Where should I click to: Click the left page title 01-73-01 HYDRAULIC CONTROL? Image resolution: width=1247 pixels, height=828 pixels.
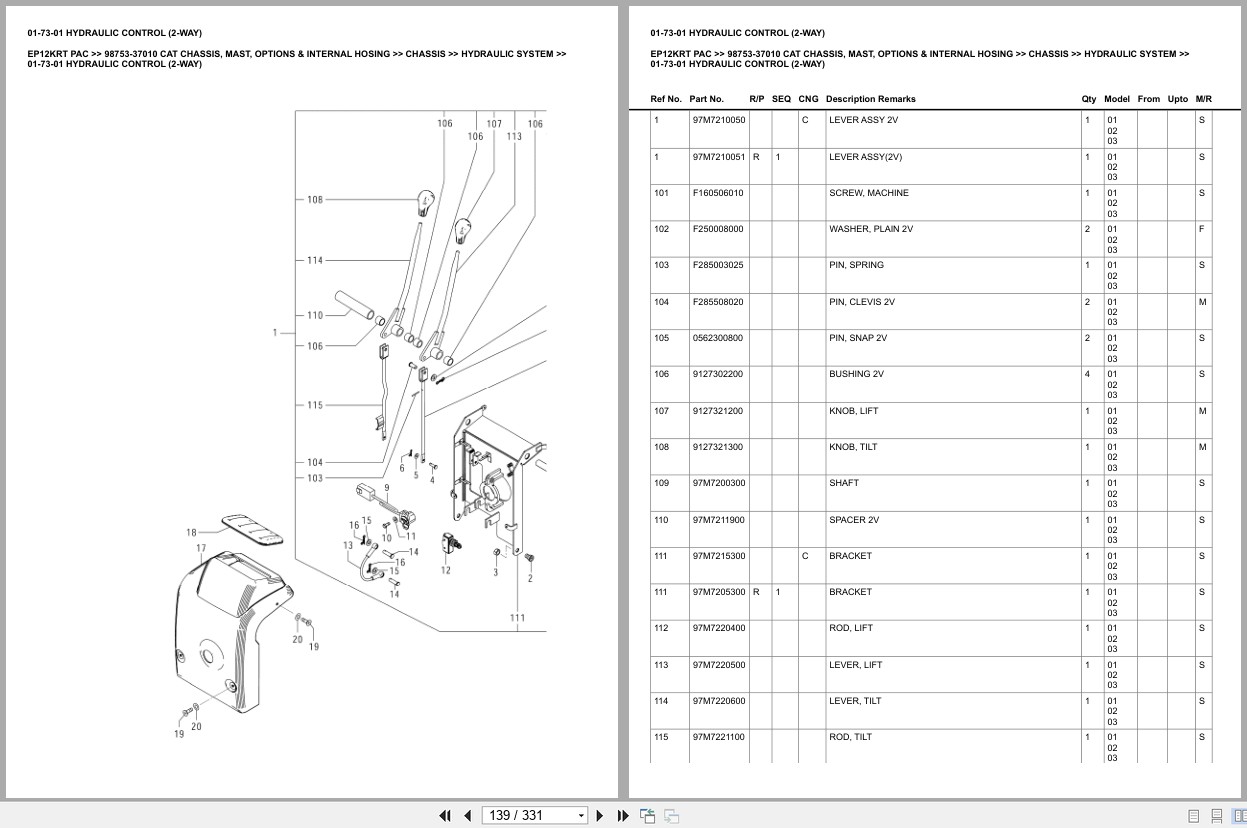coord(114,33)
